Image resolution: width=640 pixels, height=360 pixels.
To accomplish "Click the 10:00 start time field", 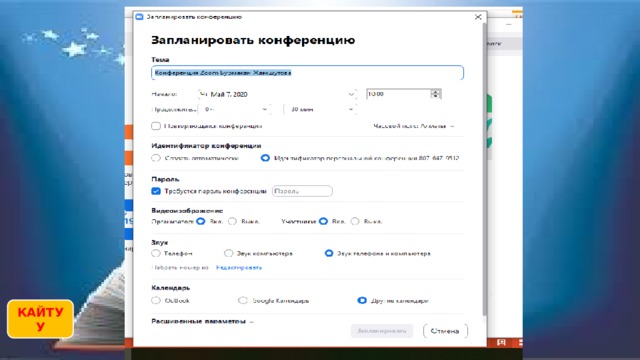I will click(398, 94).
